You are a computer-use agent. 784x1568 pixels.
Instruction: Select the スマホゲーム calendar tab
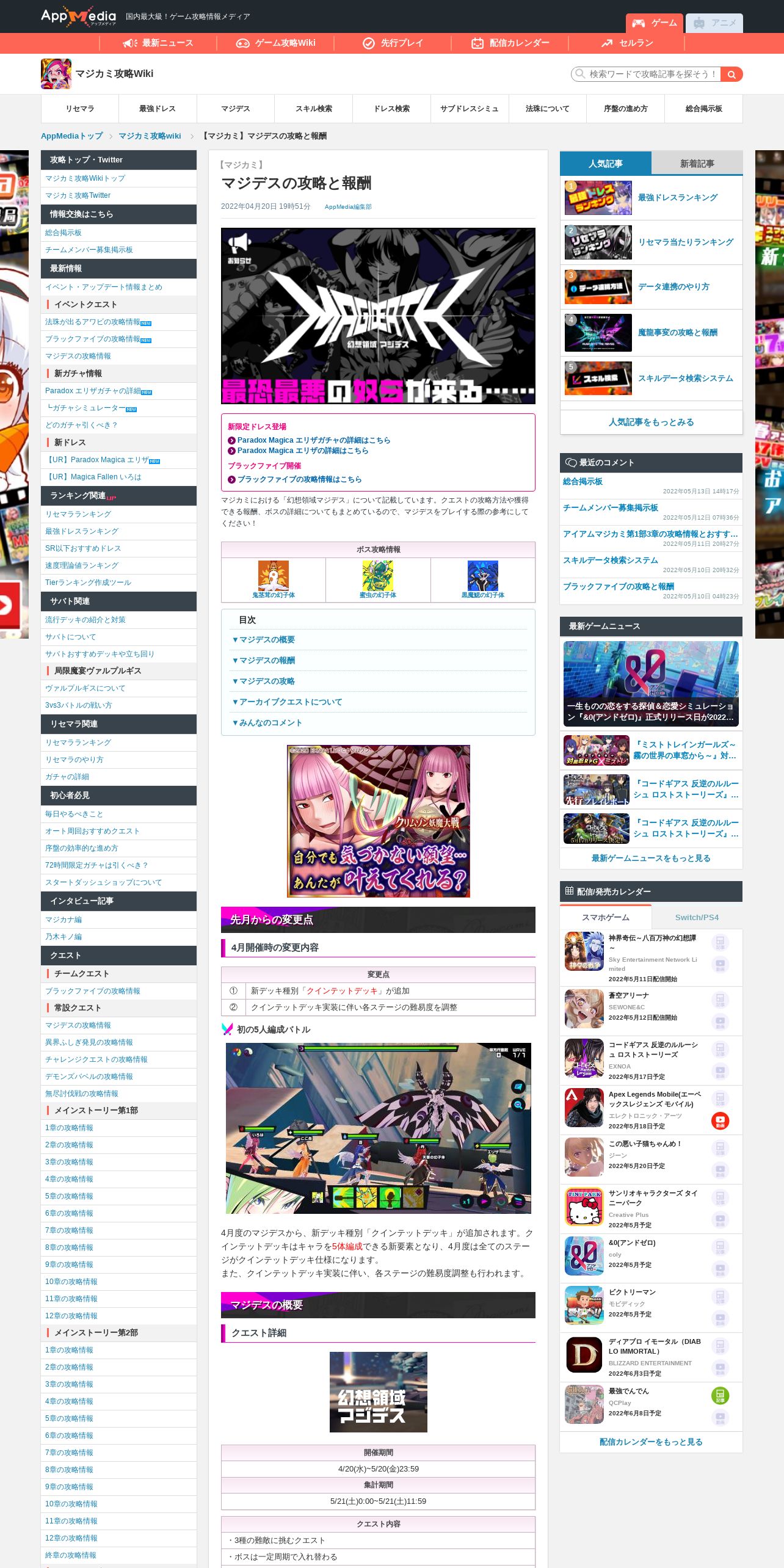click(606, 917)
